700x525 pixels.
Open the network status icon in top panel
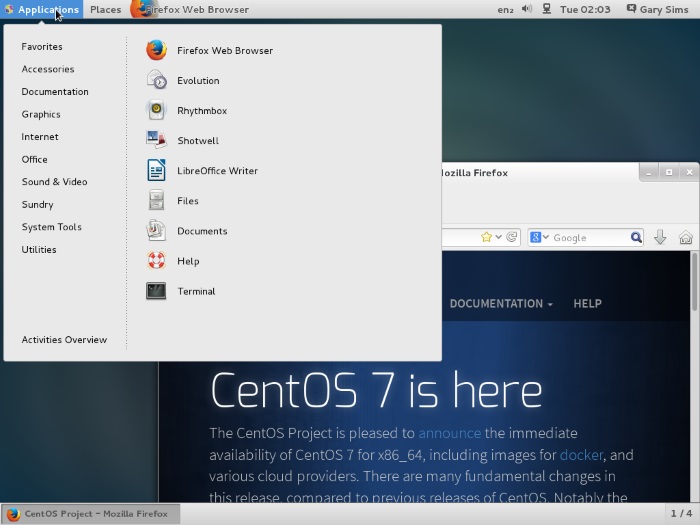click(x=546, y=9)
